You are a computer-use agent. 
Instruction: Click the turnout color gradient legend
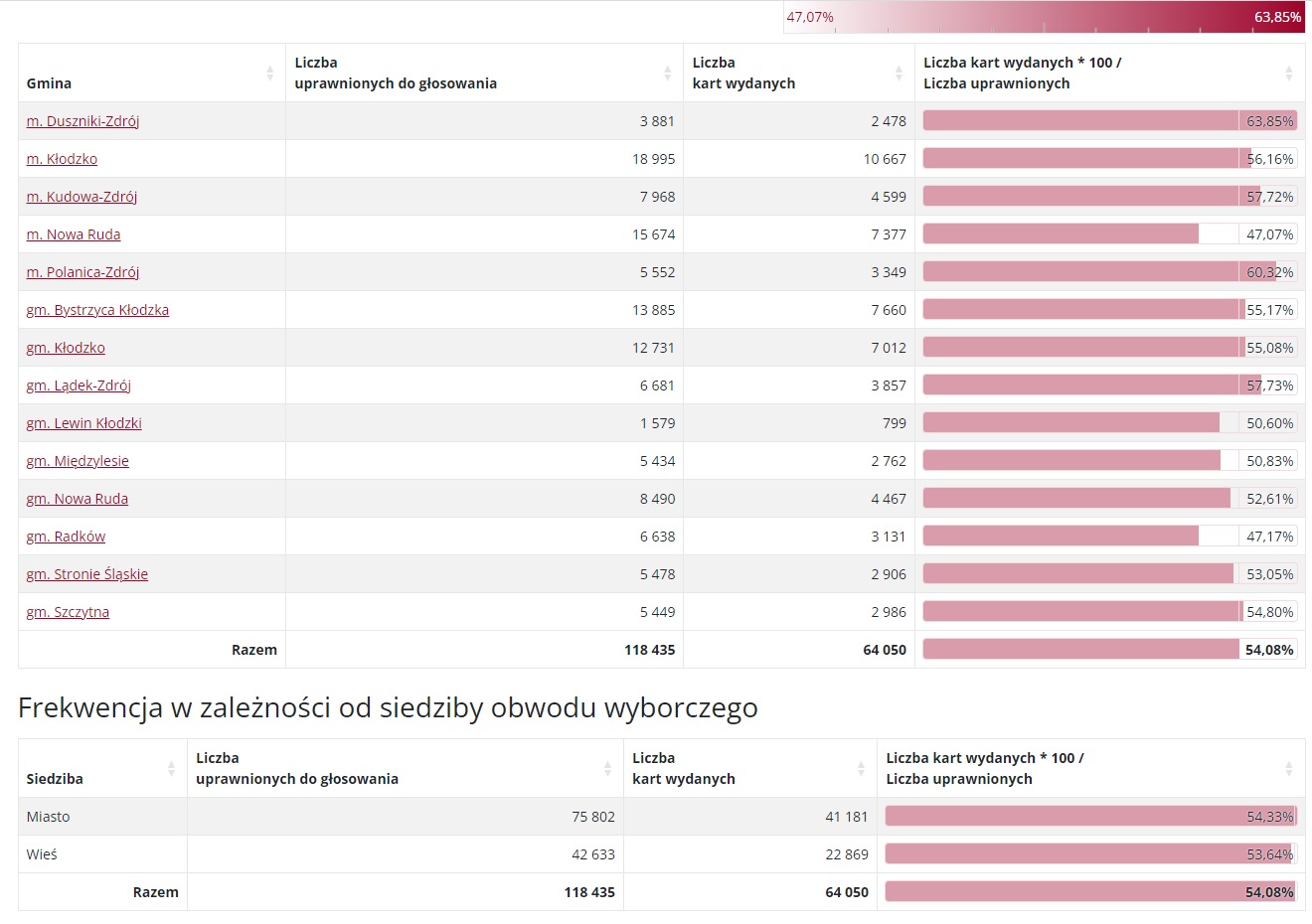tap(1044, 18)
